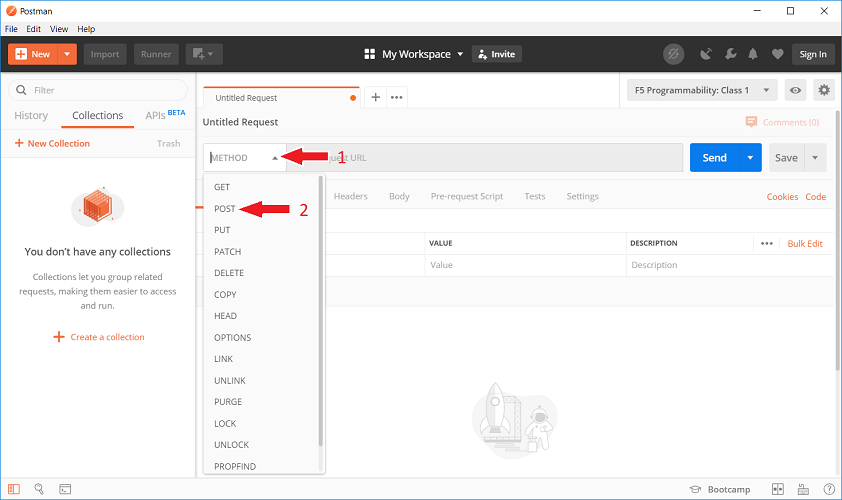Image resolution: width=842 pixels, height=500 pixels.
Task: Click the New button plus icon
Action: (21, 54)
